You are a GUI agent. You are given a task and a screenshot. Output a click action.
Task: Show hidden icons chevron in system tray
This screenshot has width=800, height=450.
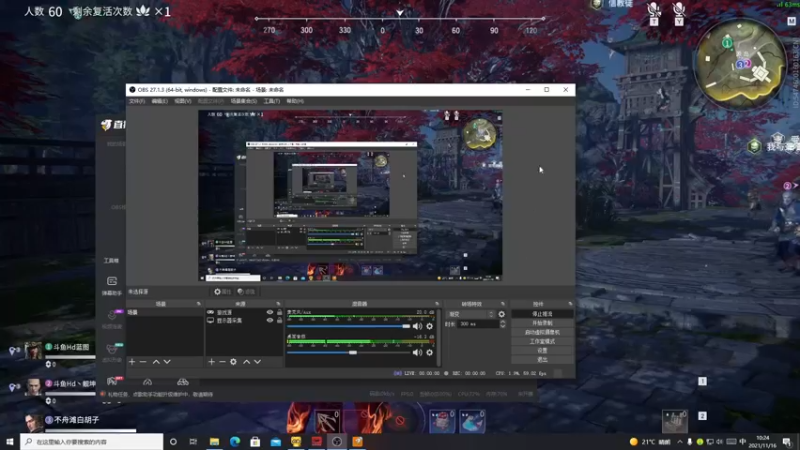tap(680, 442)
